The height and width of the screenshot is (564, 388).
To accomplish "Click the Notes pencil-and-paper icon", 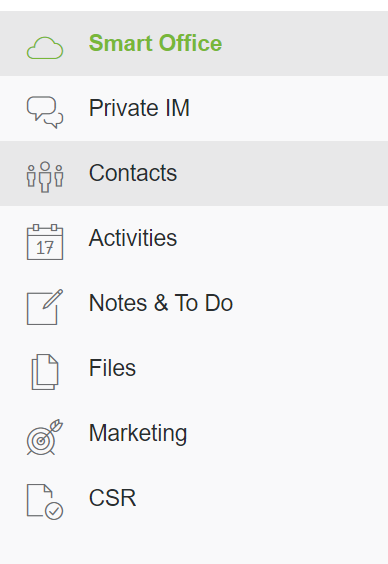I will 45,307.
